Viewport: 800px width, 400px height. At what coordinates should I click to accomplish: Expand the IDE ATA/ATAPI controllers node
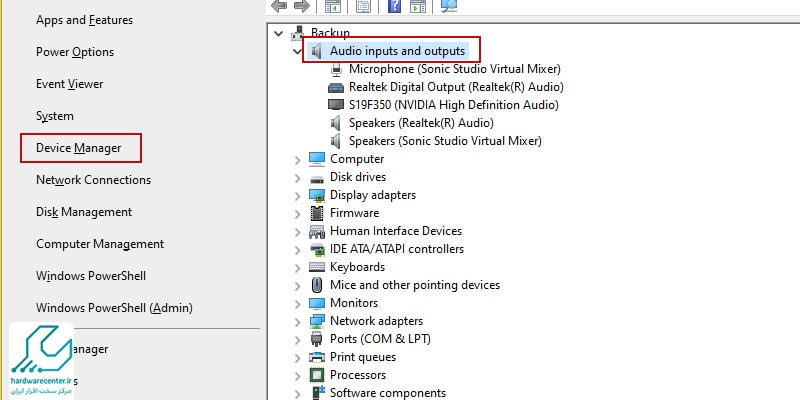(x=297, y=250)
